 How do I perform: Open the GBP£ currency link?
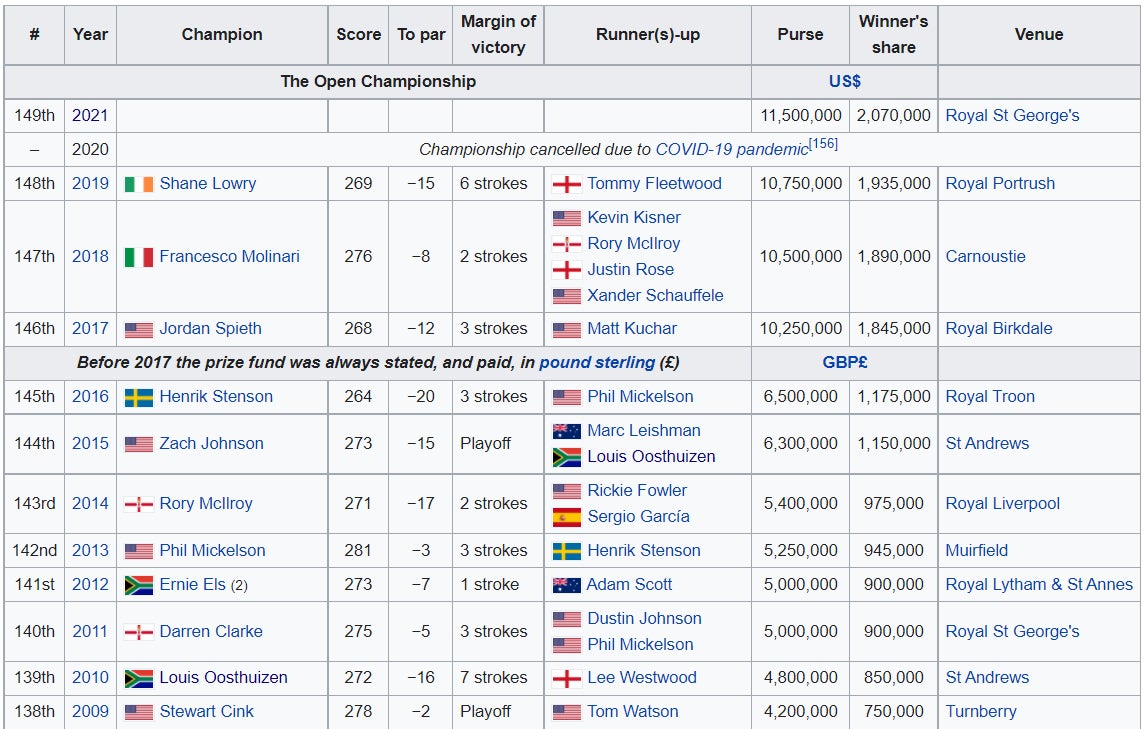pyautogui.click(x=845, y=362)
